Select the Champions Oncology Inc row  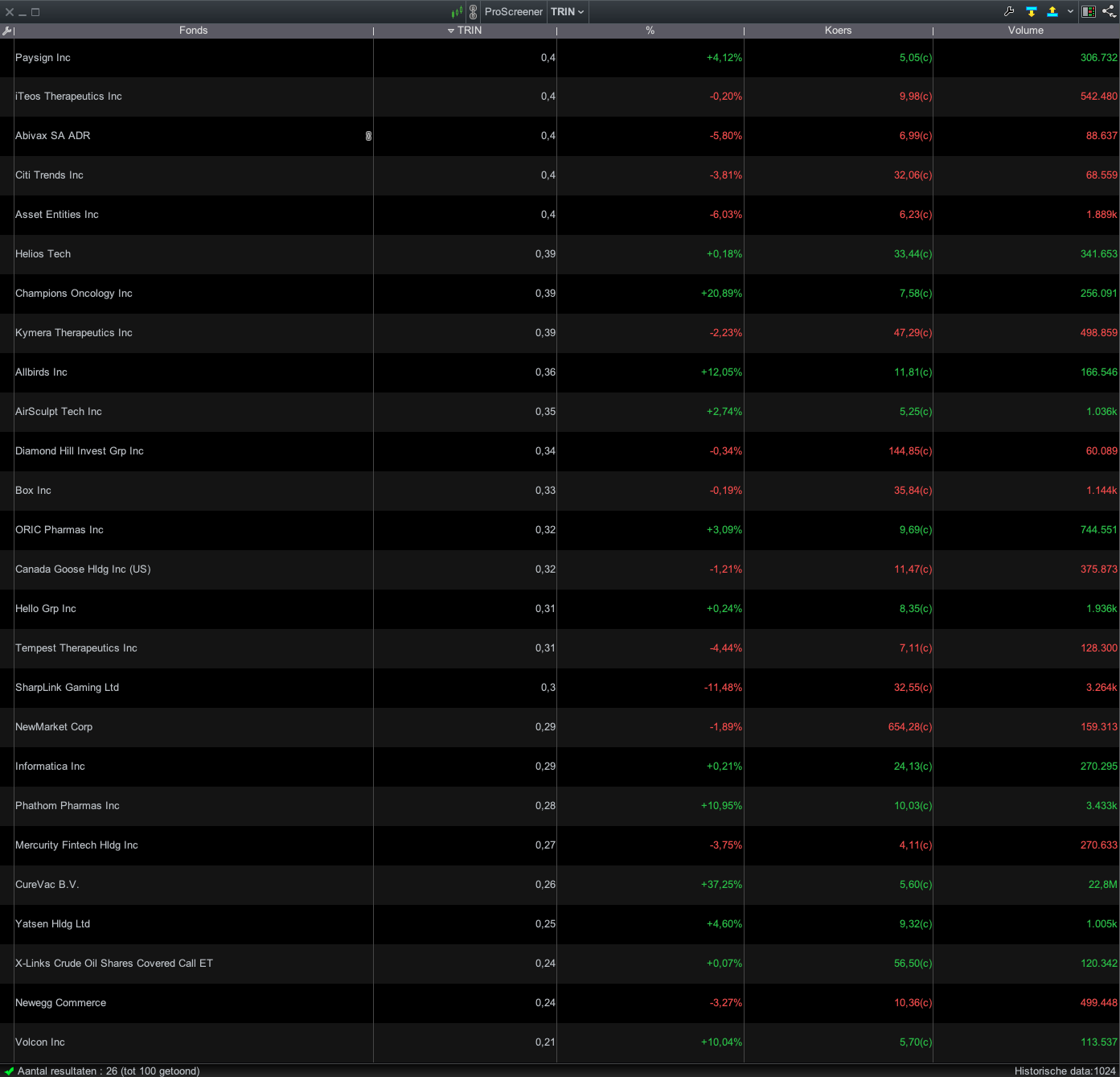point(560,294)
